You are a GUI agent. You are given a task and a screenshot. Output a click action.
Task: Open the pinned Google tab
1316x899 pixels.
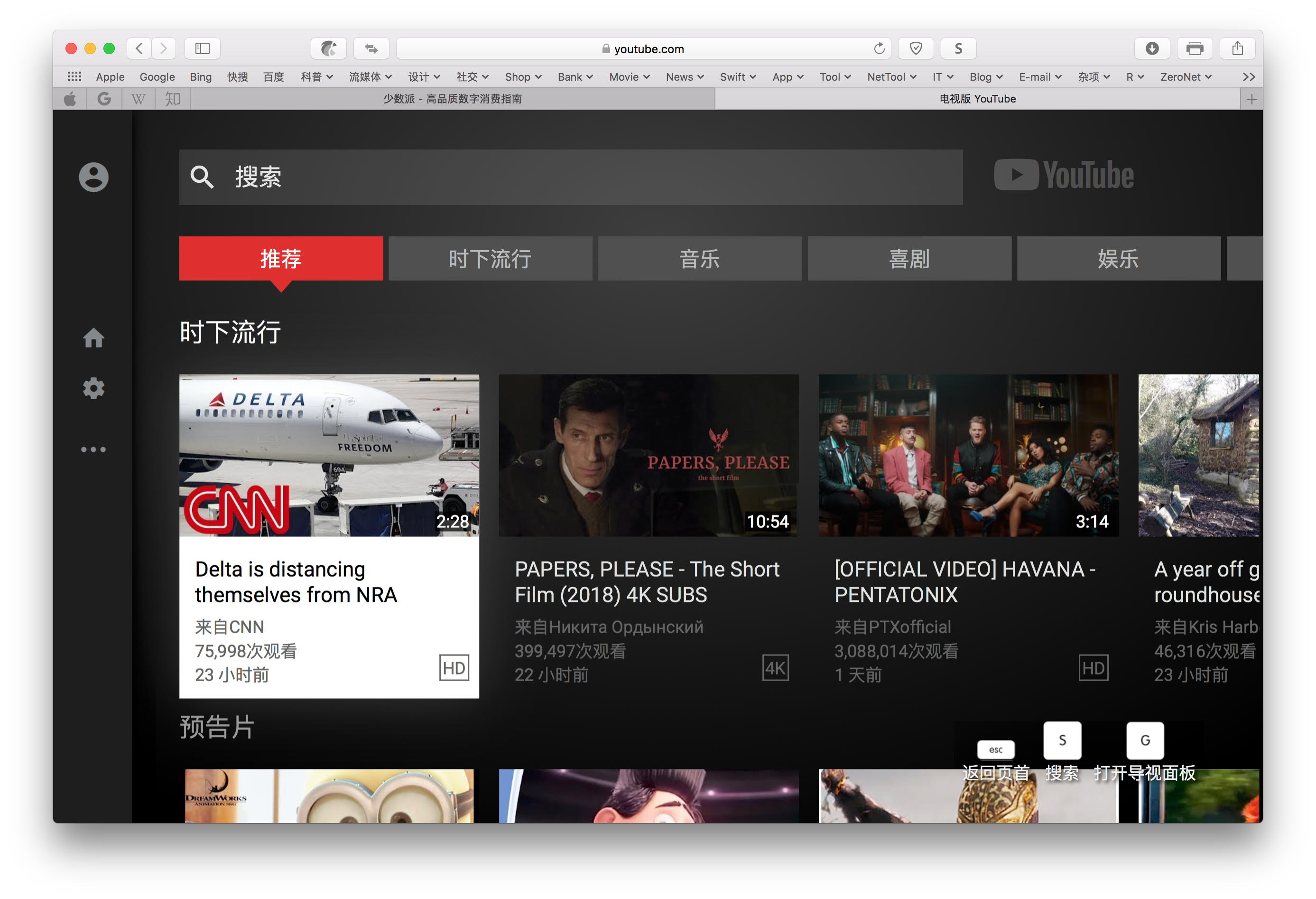(x=104, y=99)
